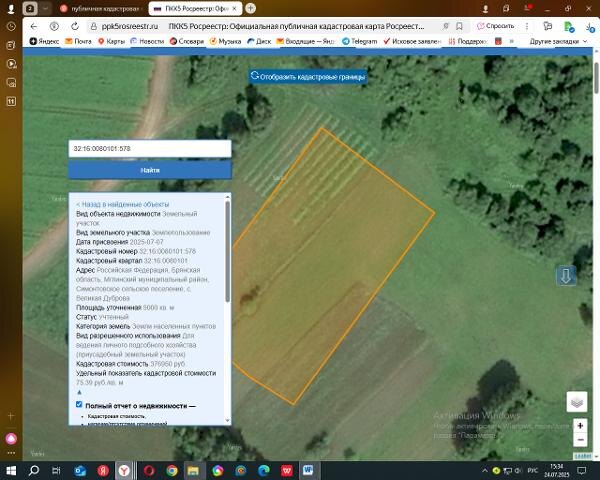Open the Новости bookmark
The image size is (600, 480).
[147, 41]
